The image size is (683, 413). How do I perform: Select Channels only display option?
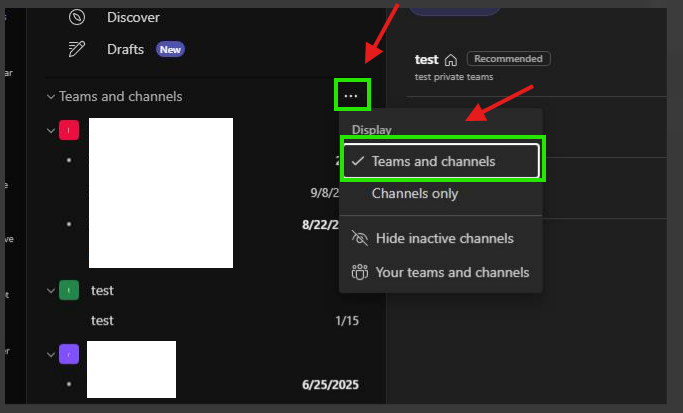pos(441,193)
